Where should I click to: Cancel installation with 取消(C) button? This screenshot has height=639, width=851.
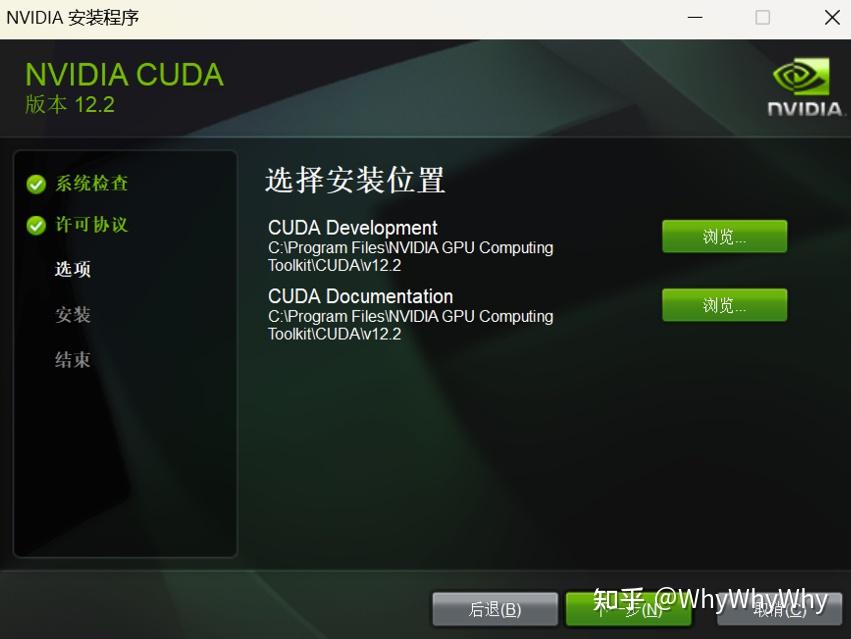[779, 609]
